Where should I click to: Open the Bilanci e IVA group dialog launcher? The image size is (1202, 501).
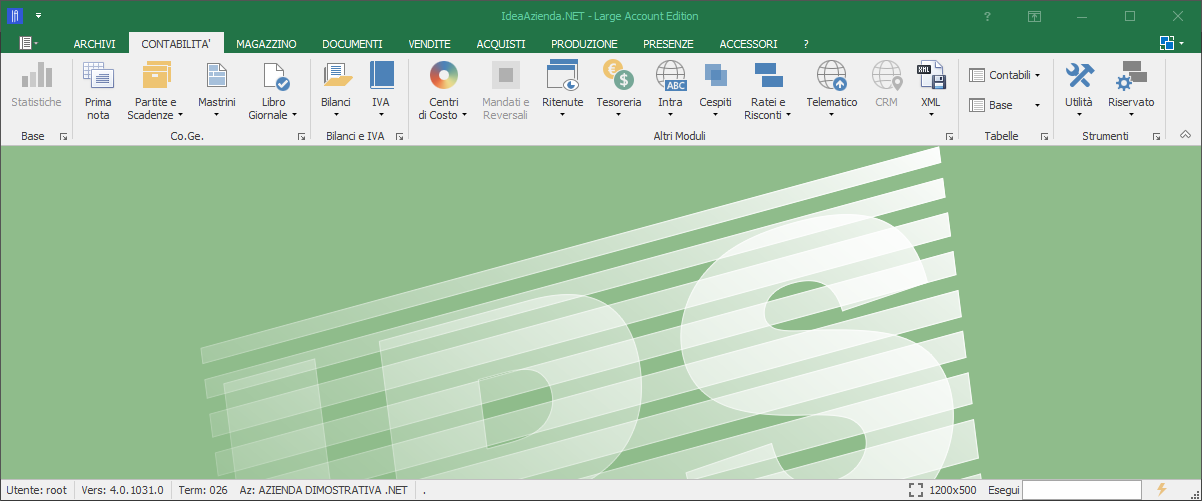[x=398, y=136]
